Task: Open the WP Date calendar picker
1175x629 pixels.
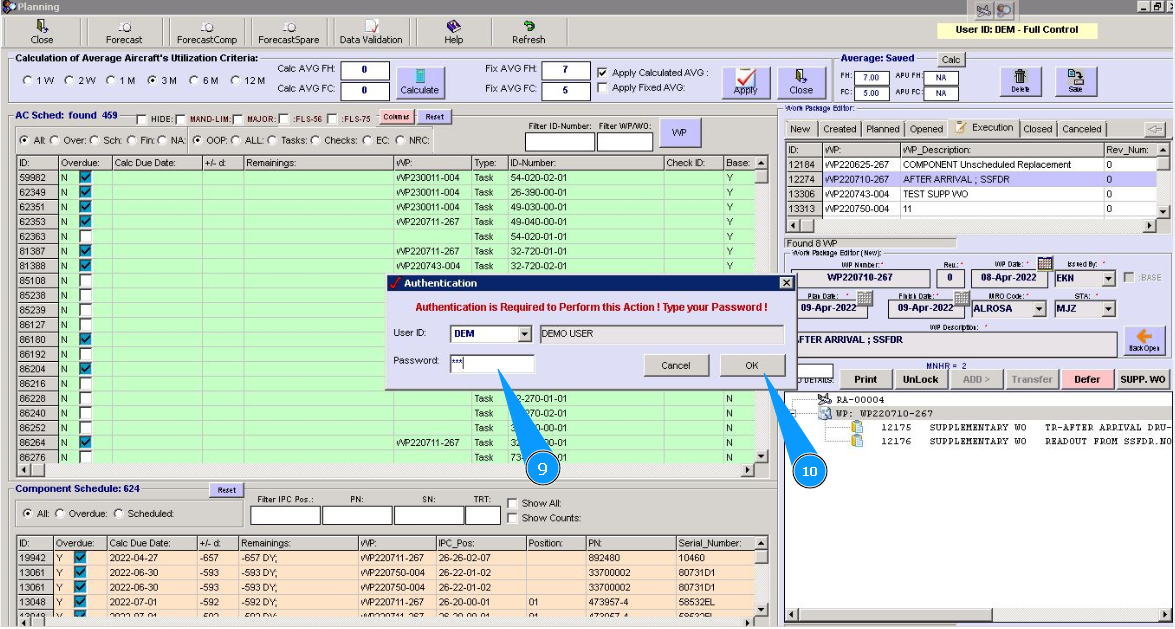Action: [x=1045, y=264]
